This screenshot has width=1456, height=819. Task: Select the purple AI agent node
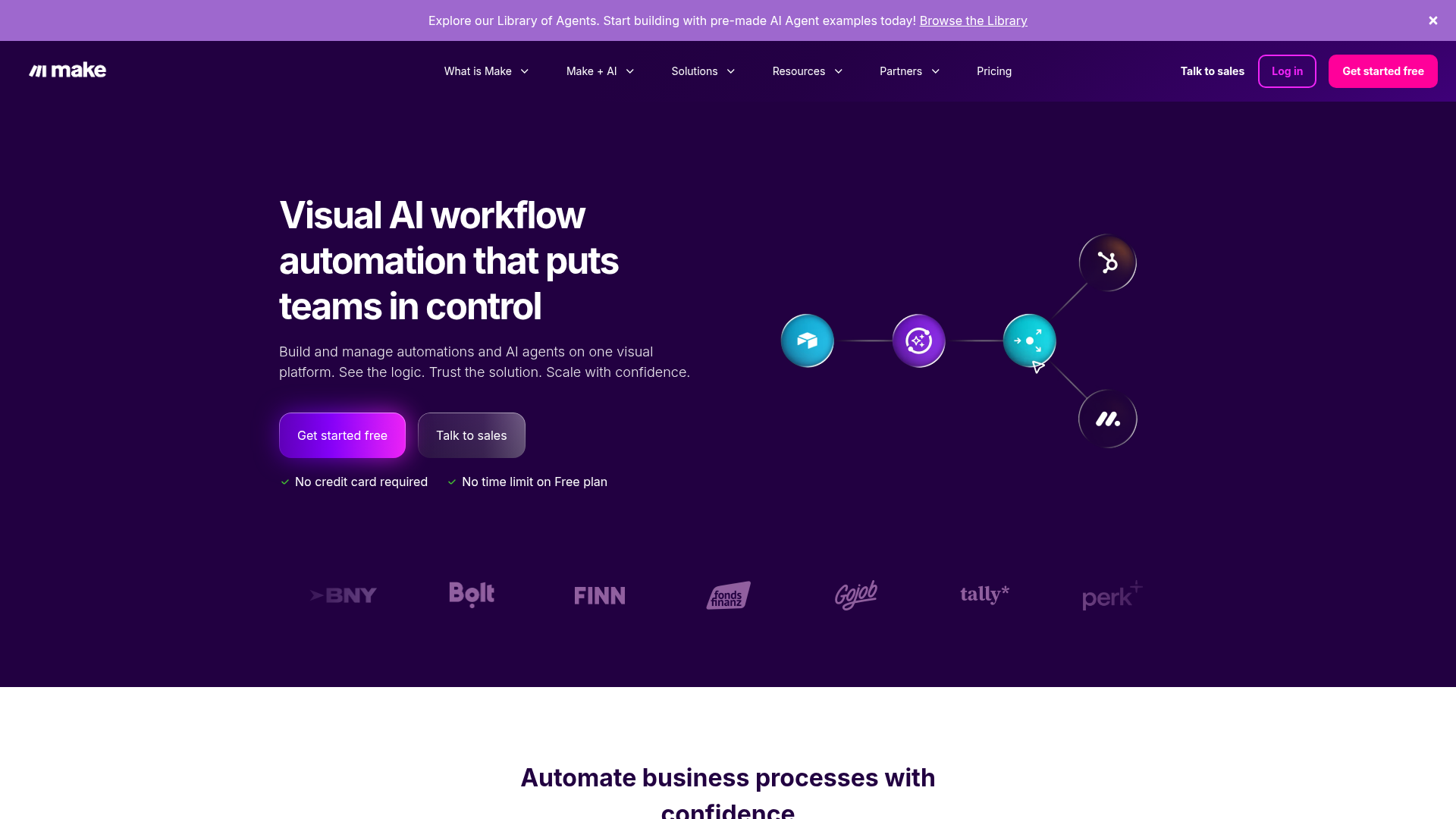918,340
